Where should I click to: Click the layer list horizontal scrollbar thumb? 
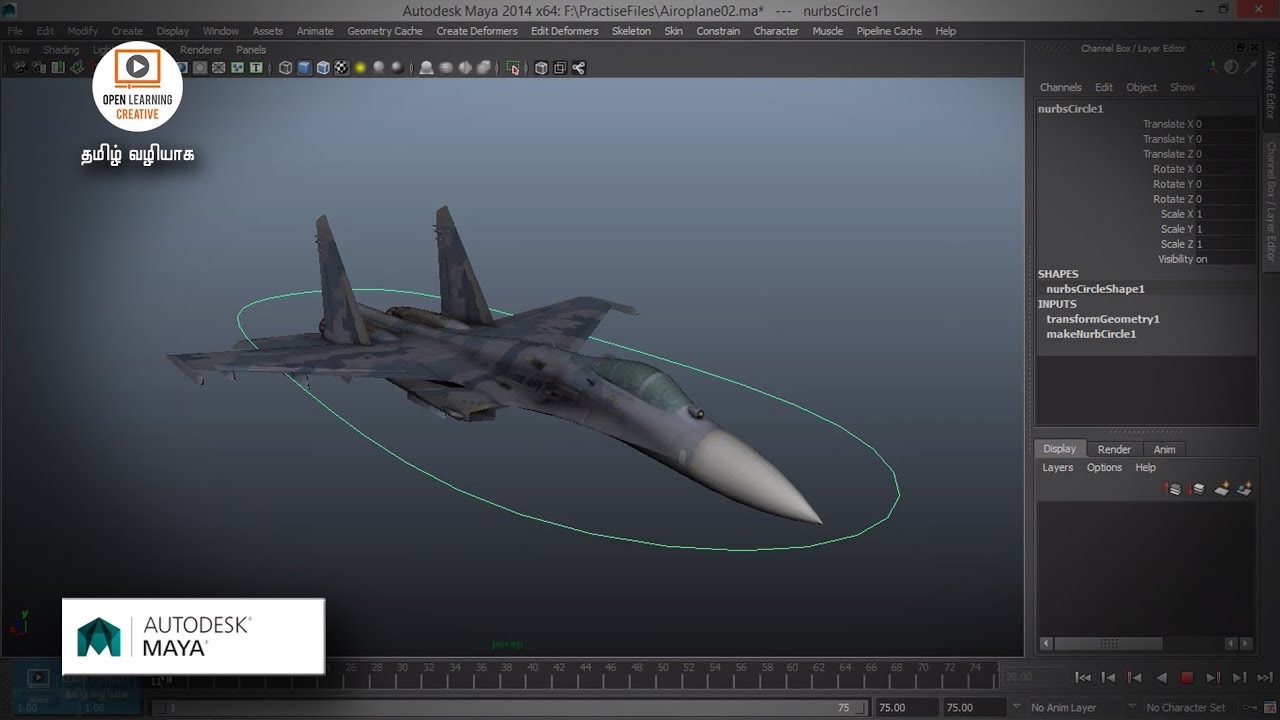[1108, 644]
